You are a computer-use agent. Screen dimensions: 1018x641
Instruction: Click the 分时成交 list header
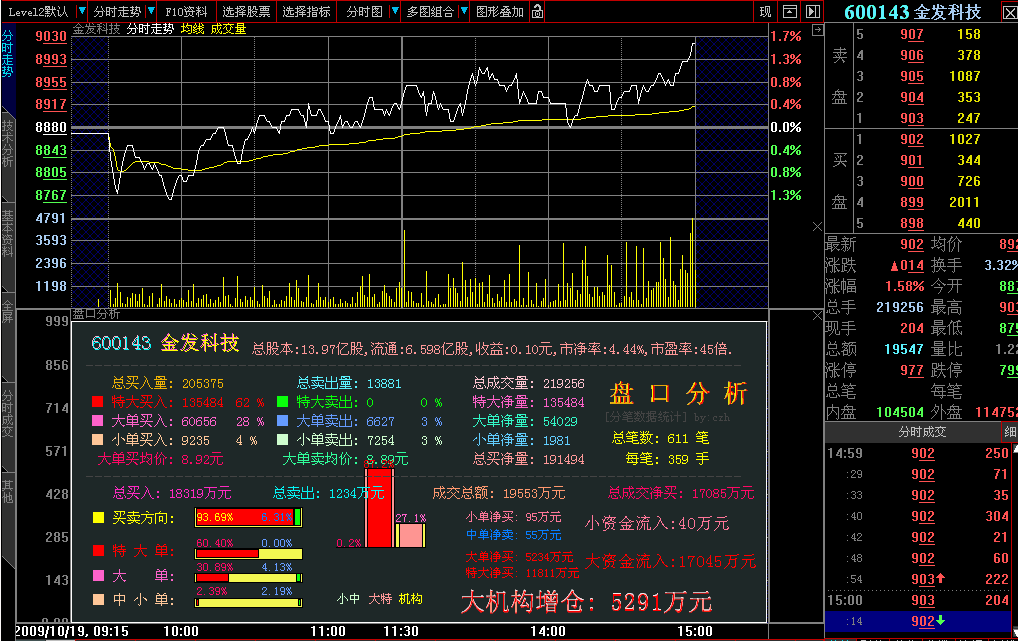point(922,432)
